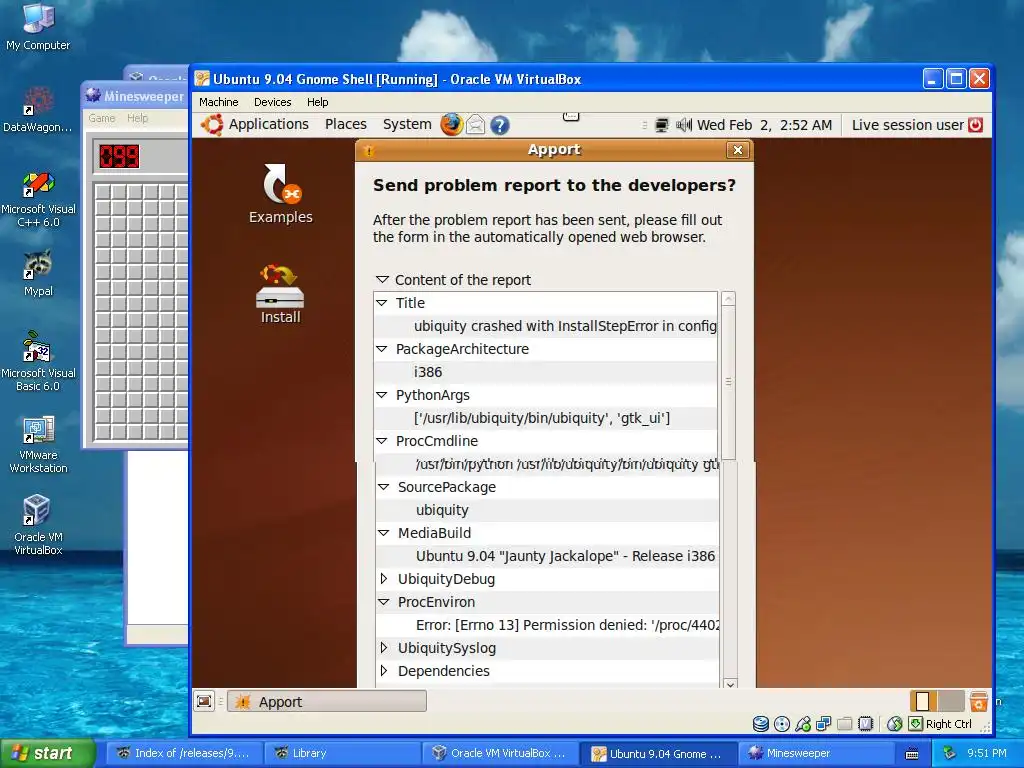
Task: Click the first Ubuntu workspace switcher cell
Action: (923, 701)
